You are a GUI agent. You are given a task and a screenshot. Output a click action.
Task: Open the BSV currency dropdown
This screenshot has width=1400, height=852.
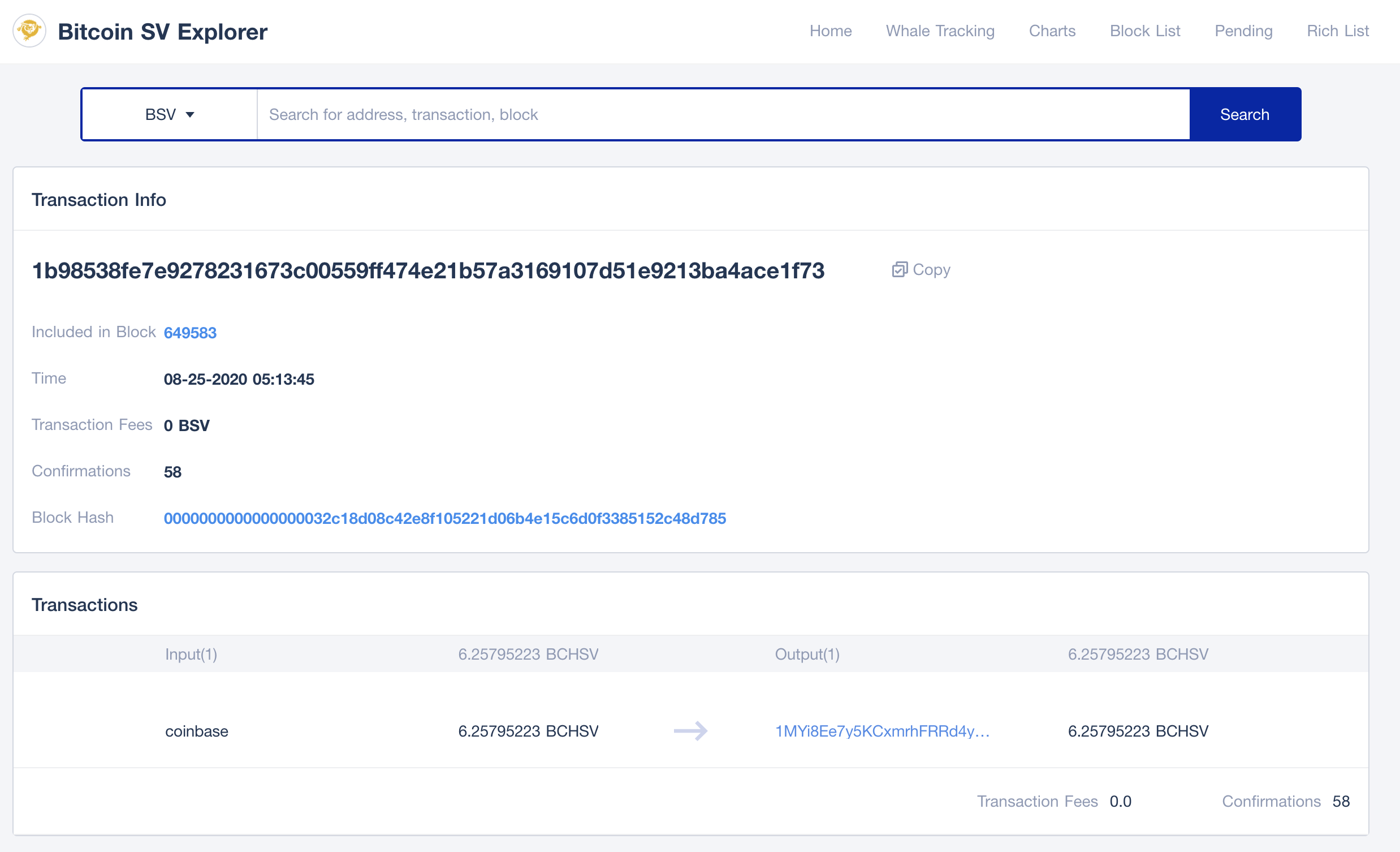pyautogui.click(x=169, y=114)
